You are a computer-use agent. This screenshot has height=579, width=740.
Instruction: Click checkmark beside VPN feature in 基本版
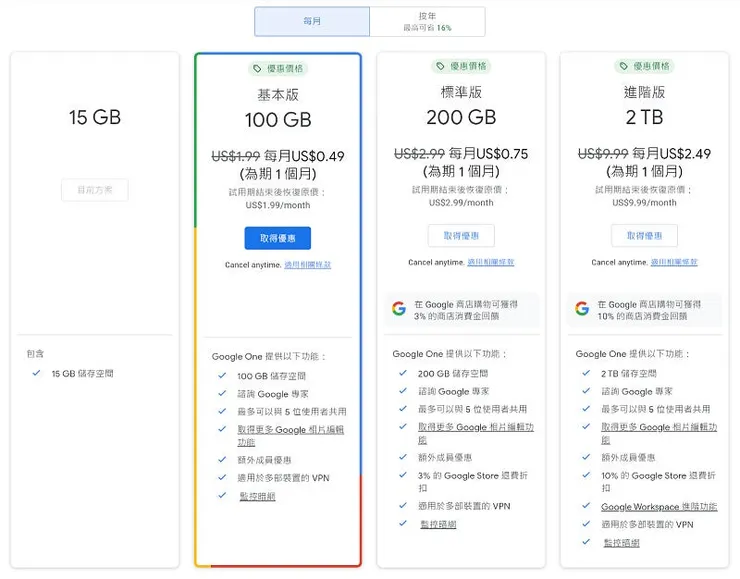[x=222, y=477]
